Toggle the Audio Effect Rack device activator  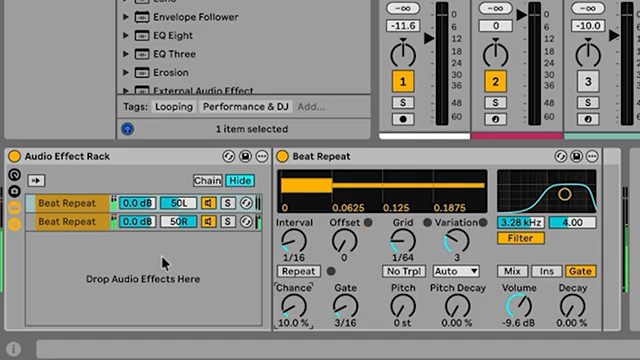point(14,156)
